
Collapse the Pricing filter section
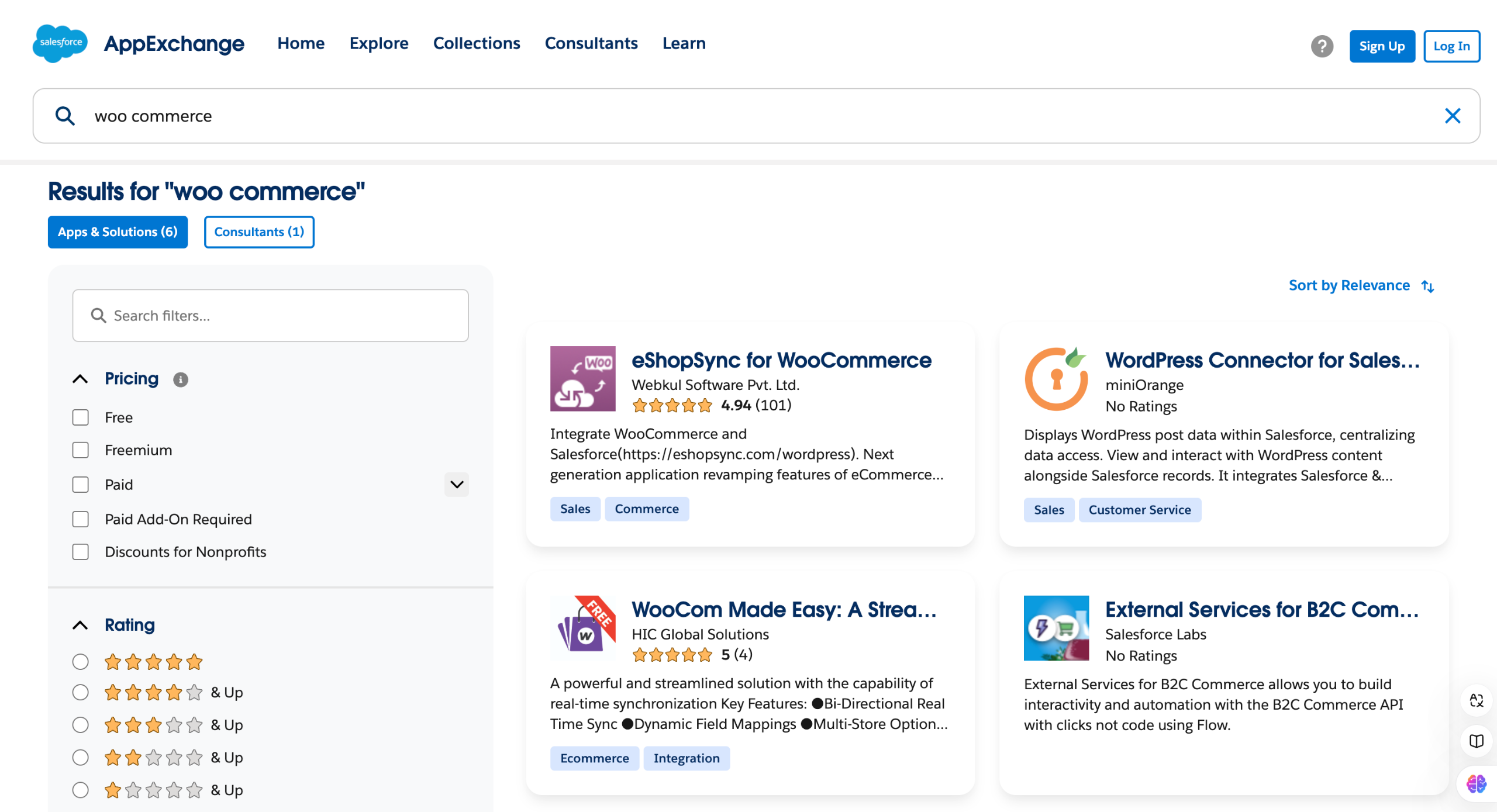pyautogui.click(x=80, y=379)
